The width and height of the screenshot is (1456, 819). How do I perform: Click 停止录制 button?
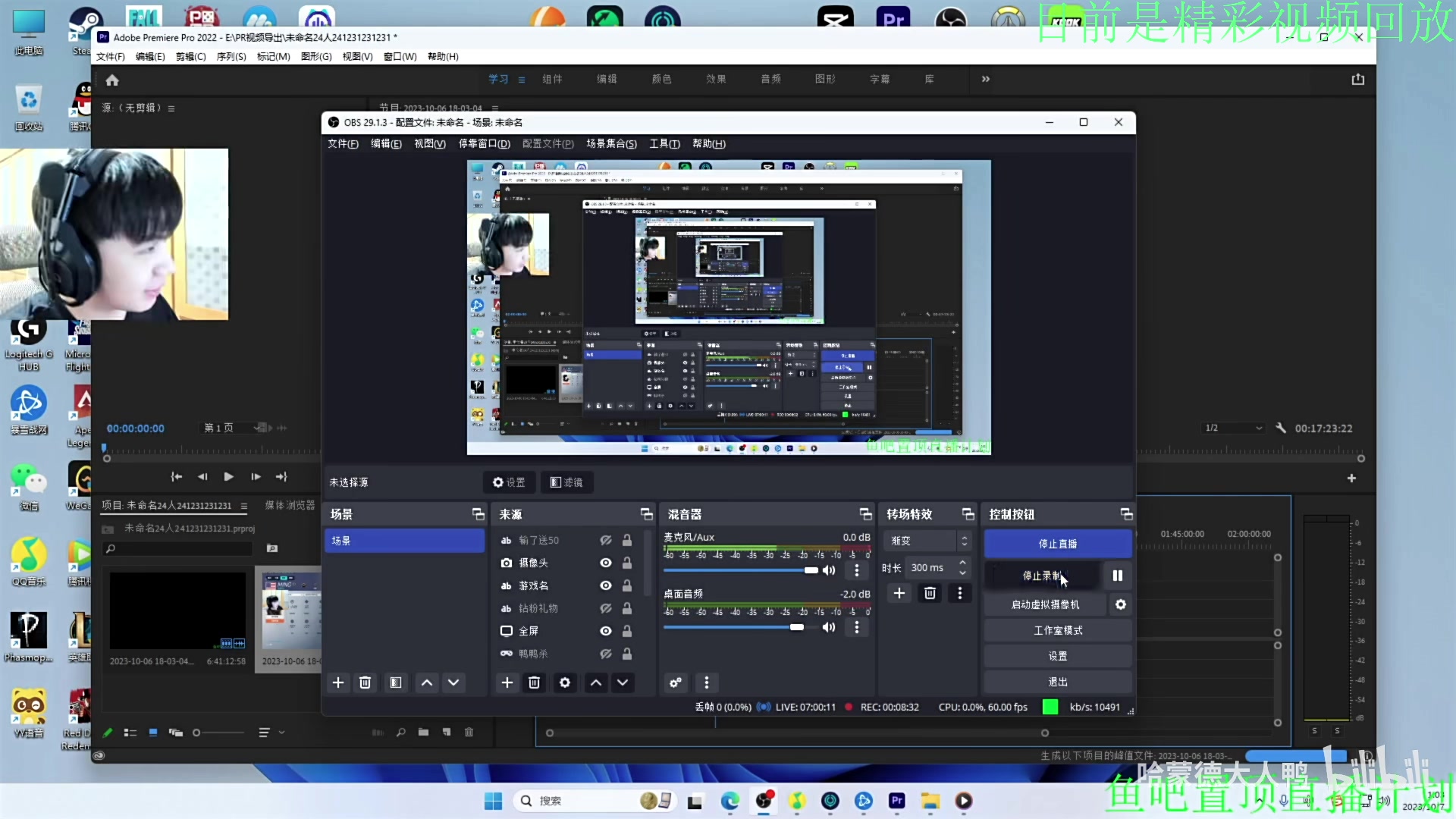(x=1042, y=576)
